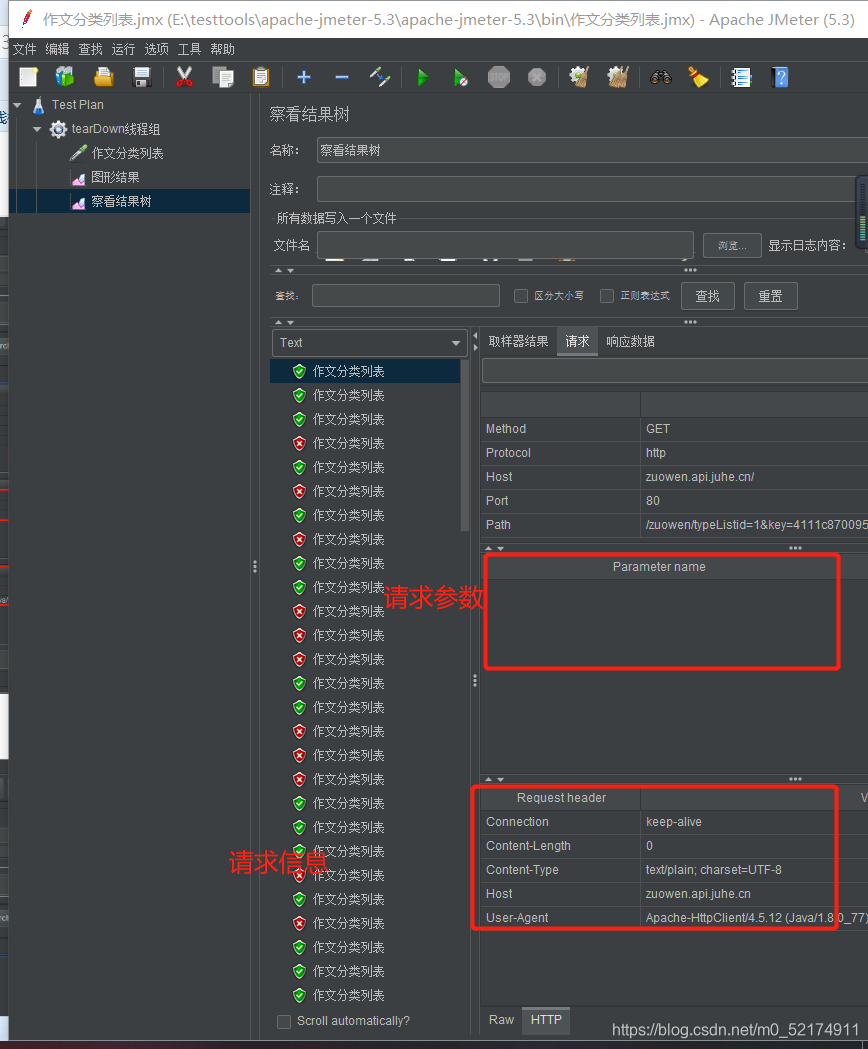Open the 选项 menu
This screenshot has height=1049, width=868.
[x=156, y=50]
